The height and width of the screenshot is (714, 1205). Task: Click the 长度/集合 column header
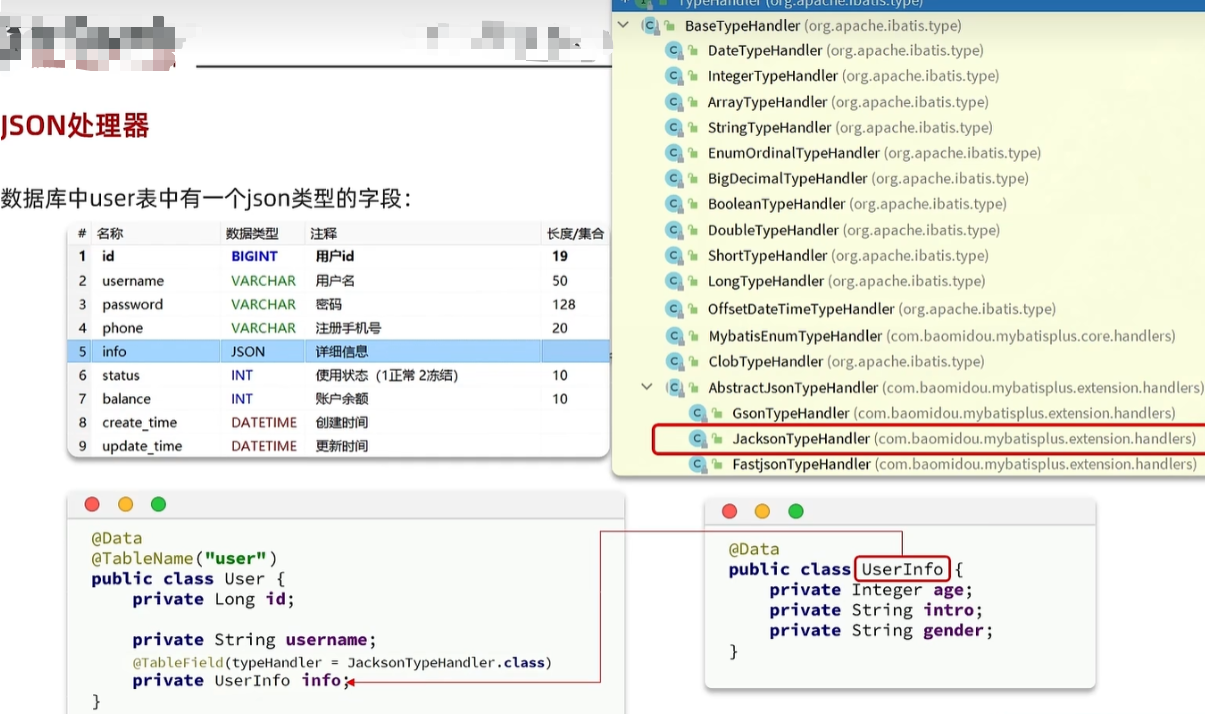tap(575, 233)
